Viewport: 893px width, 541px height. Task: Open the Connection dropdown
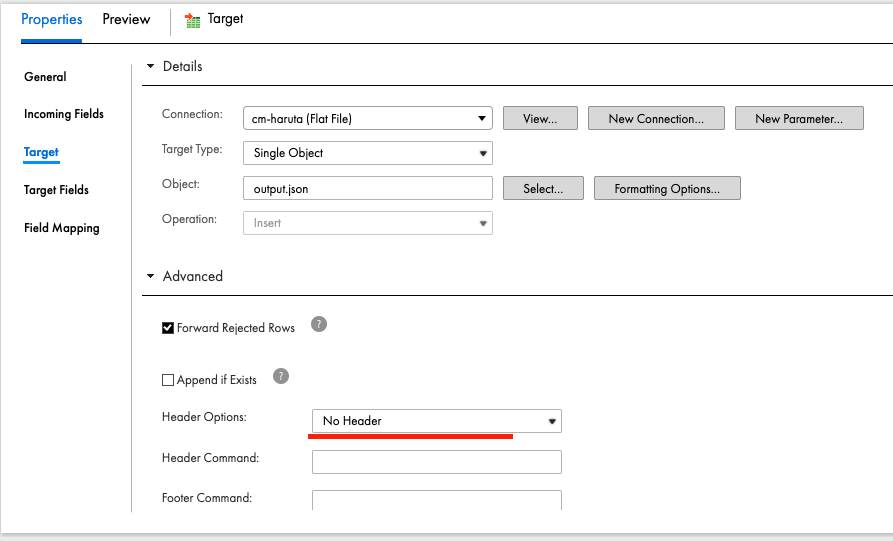tap(368, 118)
